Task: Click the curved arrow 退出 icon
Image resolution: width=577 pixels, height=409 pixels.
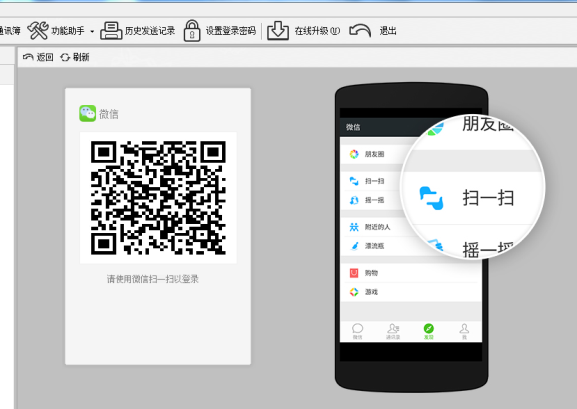Action: click(360, 30)
